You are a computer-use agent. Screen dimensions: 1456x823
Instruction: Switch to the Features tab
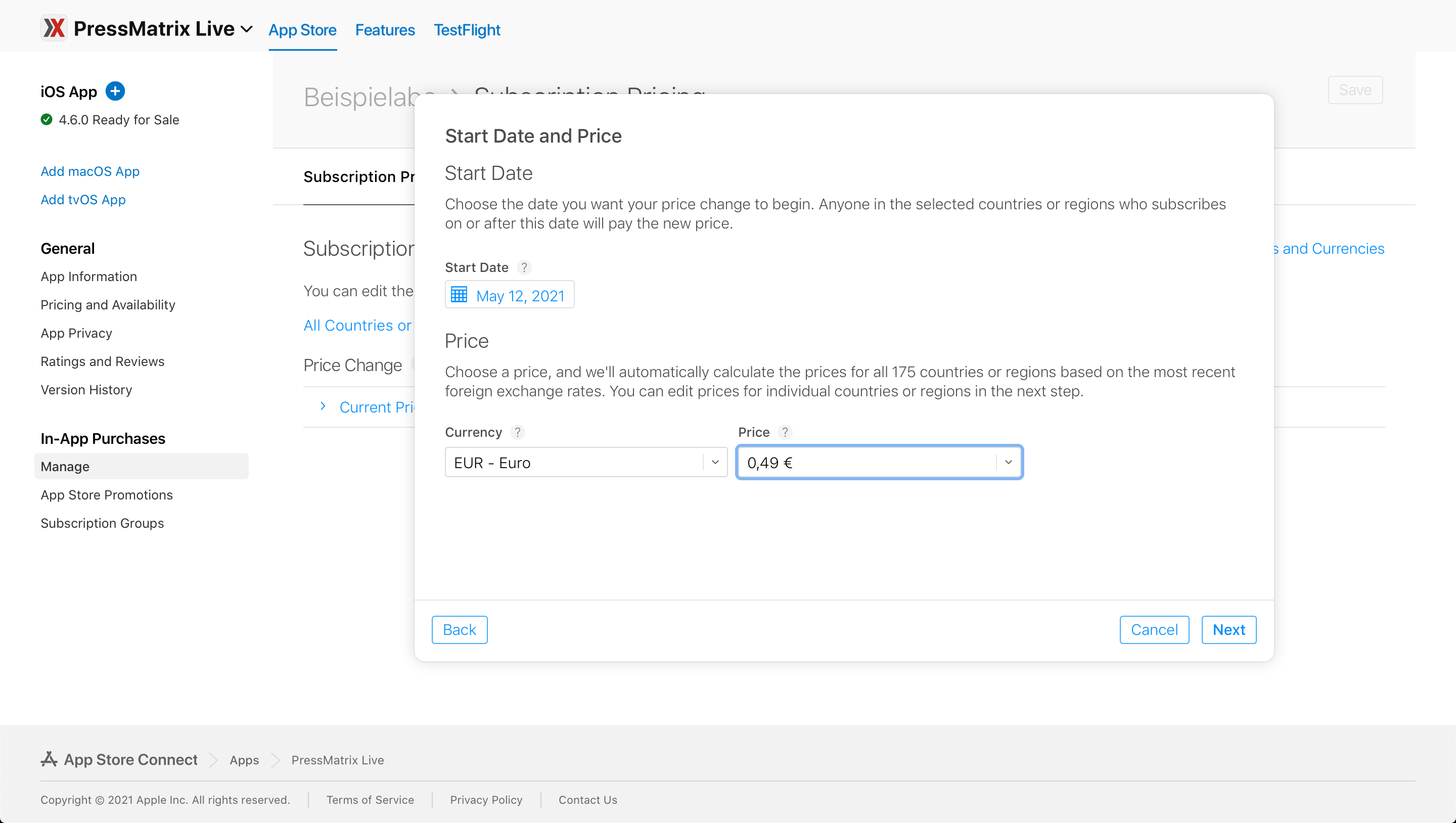coord(385,30)
